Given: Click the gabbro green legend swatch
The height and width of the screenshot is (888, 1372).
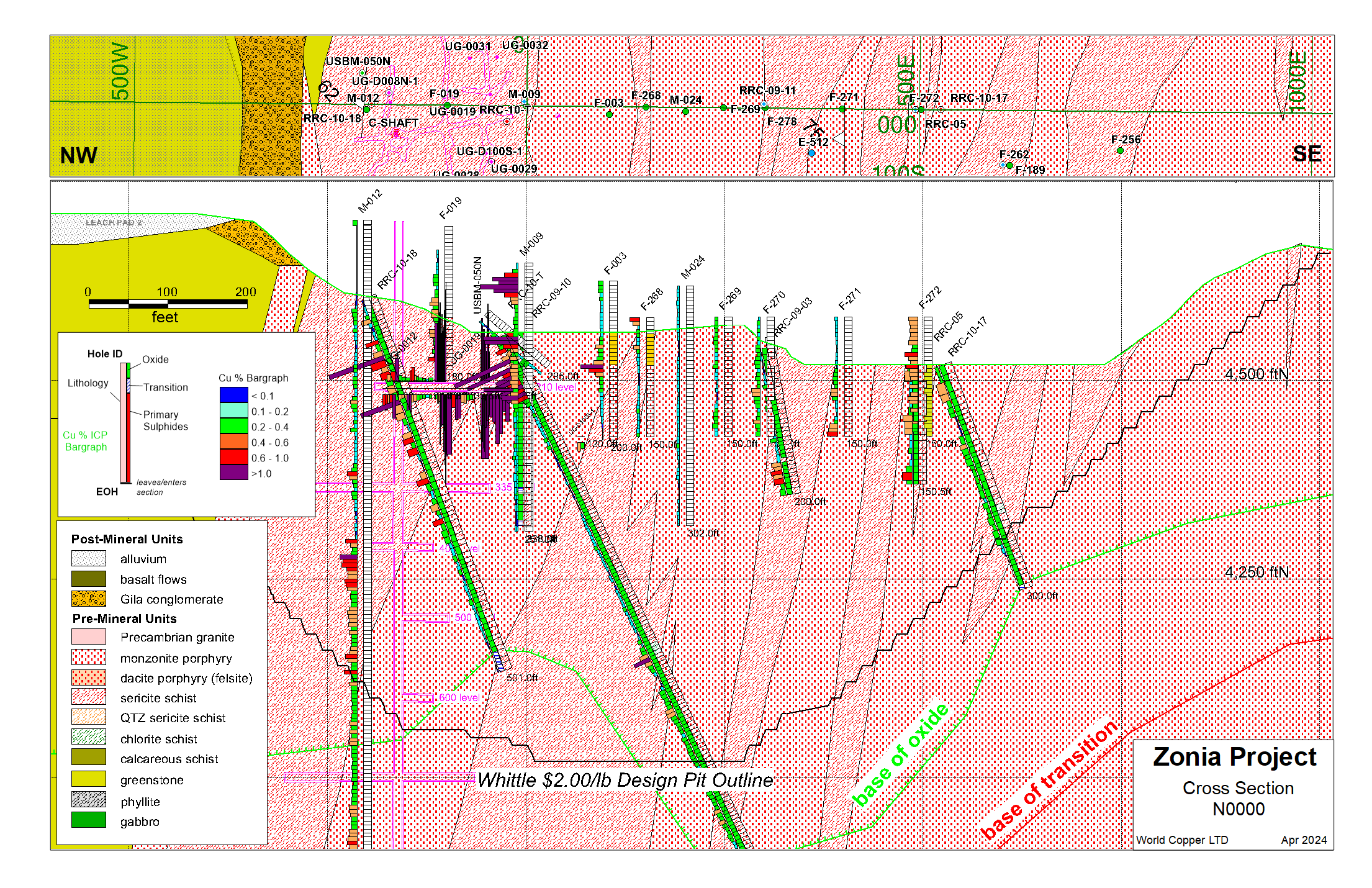Looking at the screenshot, I should (x=88, y=820).
